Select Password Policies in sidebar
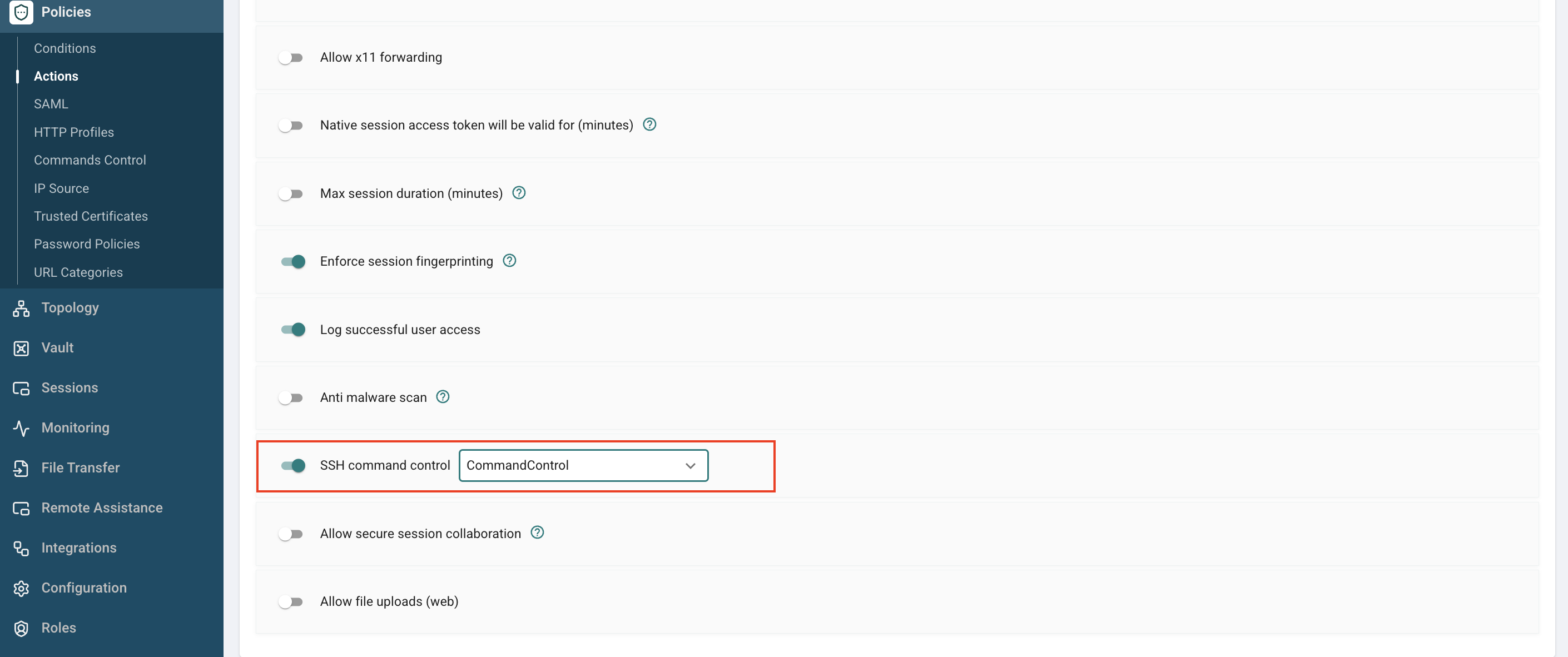This screenshot has width=1568, height=657. tap(87, 244)
